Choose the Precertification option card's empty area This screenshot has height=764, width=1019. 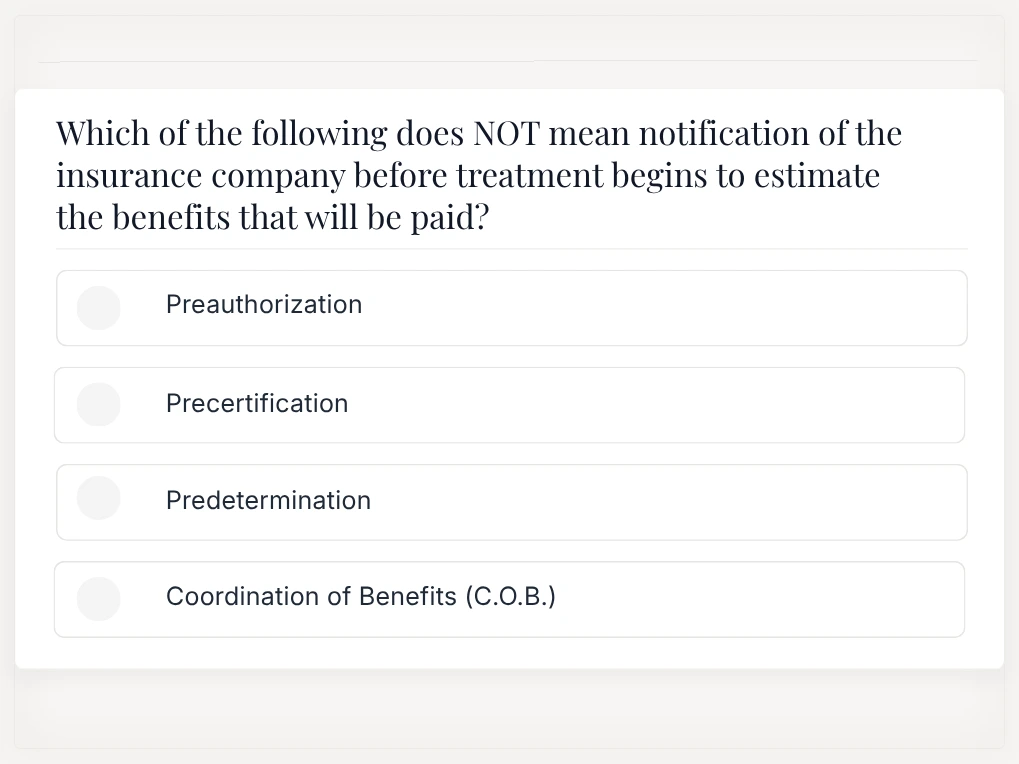pyautogui.click(x=656, y=405)
